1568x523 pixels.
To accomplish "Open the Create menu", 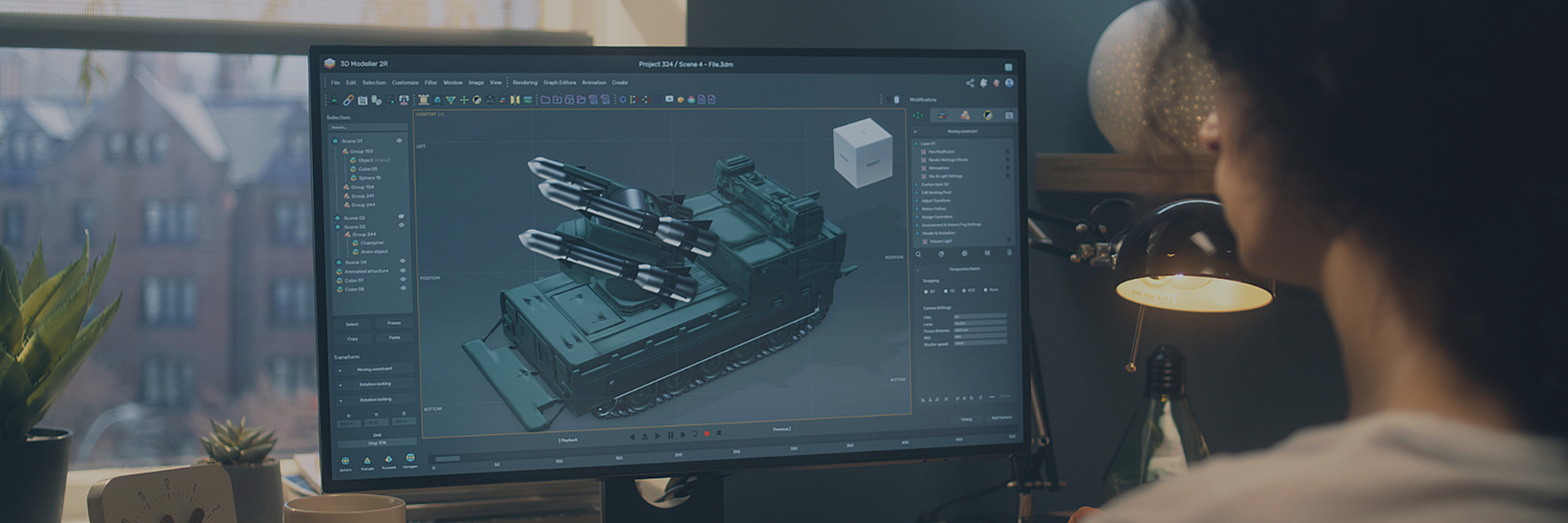I will (x=620, y=82).
